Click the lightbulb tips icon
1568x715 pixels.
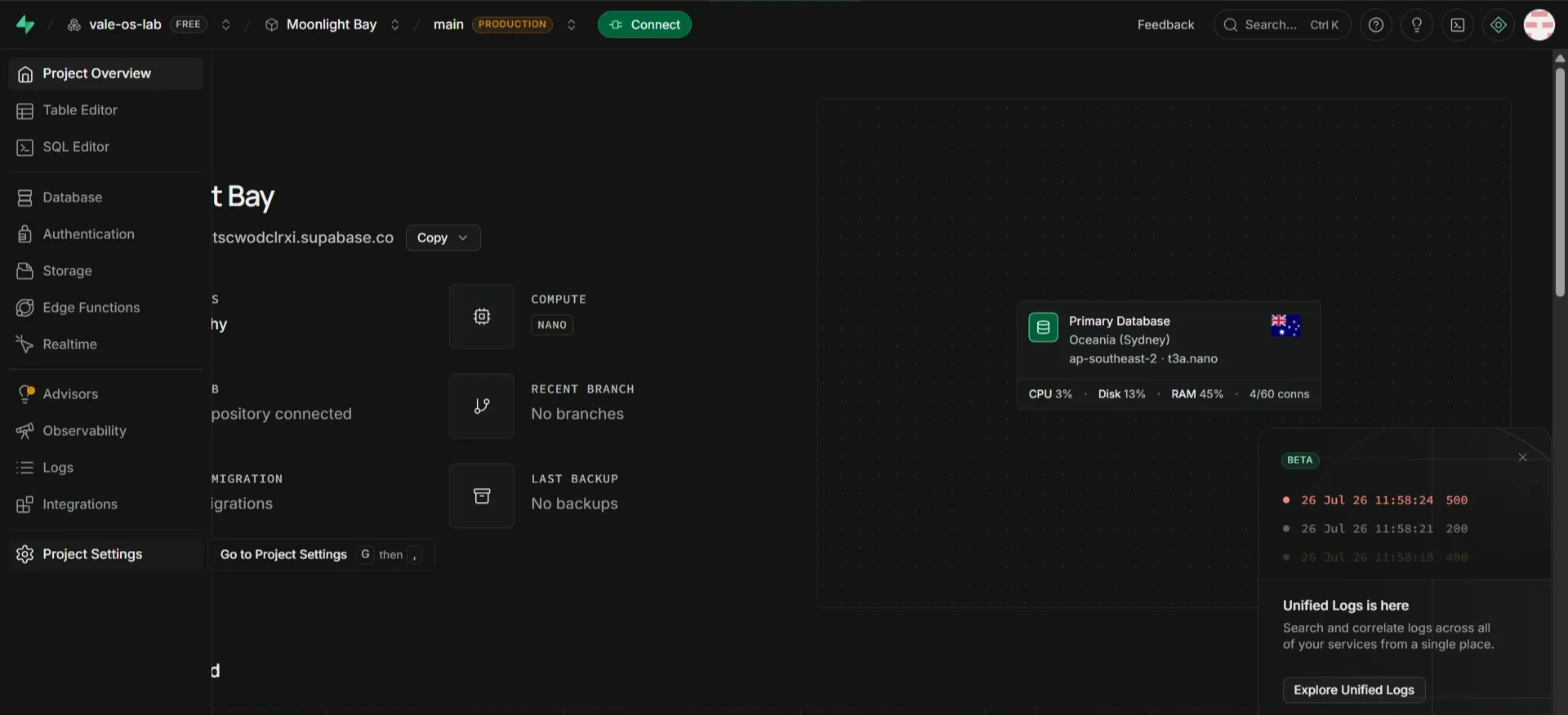click(x=1417, y=24)
